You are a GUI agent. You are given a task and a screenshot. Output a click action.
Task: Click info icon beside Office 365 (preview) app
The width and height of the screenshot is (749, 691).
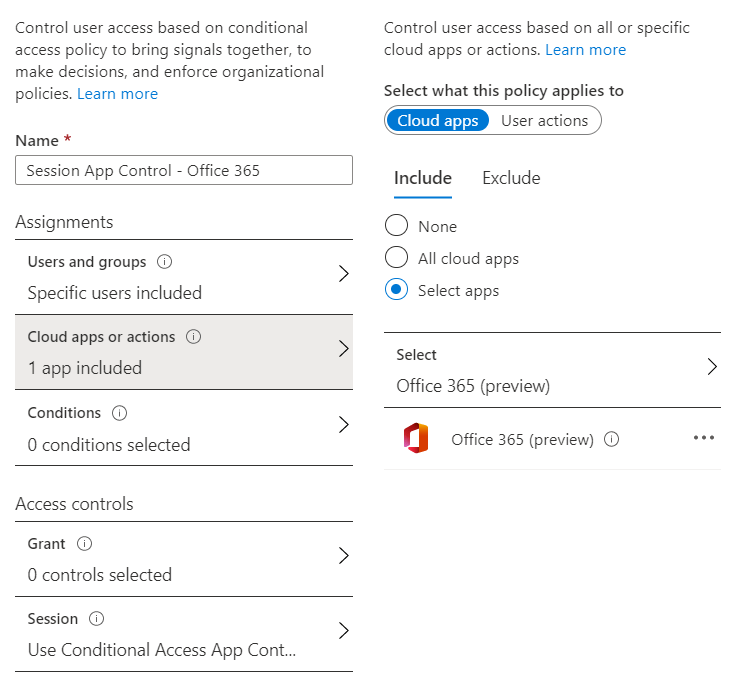612,439
